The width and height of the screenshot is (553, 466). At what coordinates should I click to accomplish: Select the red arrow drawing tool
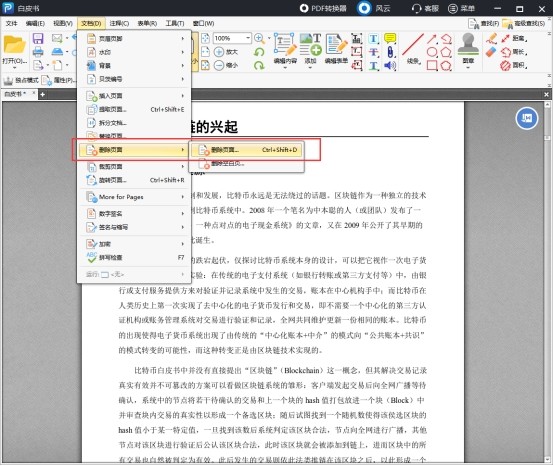(x=432, y=39)
